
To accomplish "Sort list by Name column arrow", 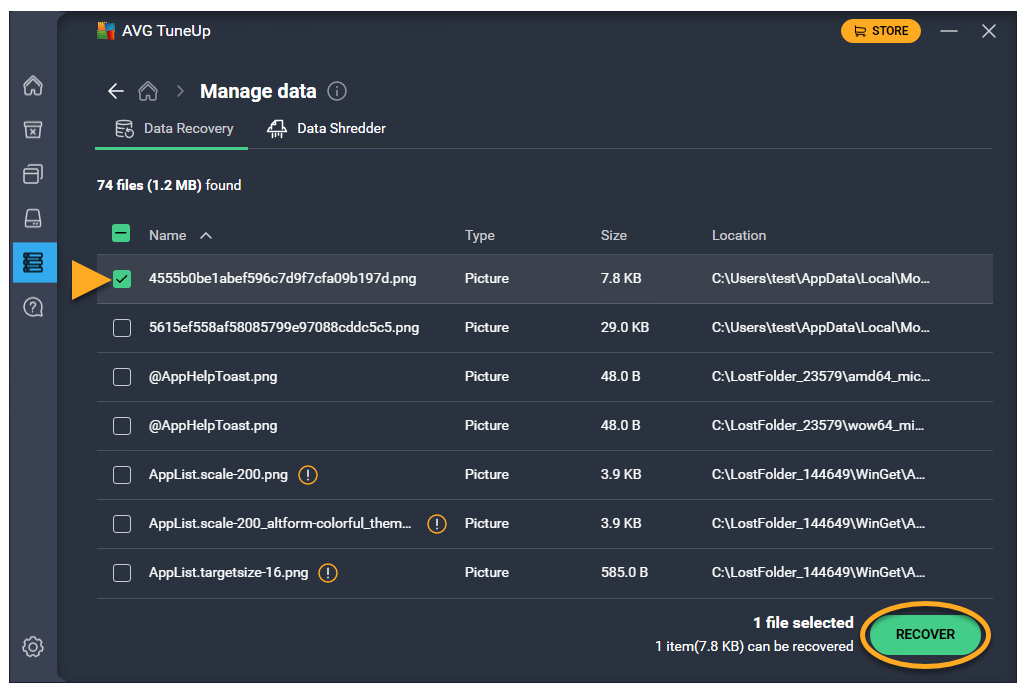I will point(206,236).
